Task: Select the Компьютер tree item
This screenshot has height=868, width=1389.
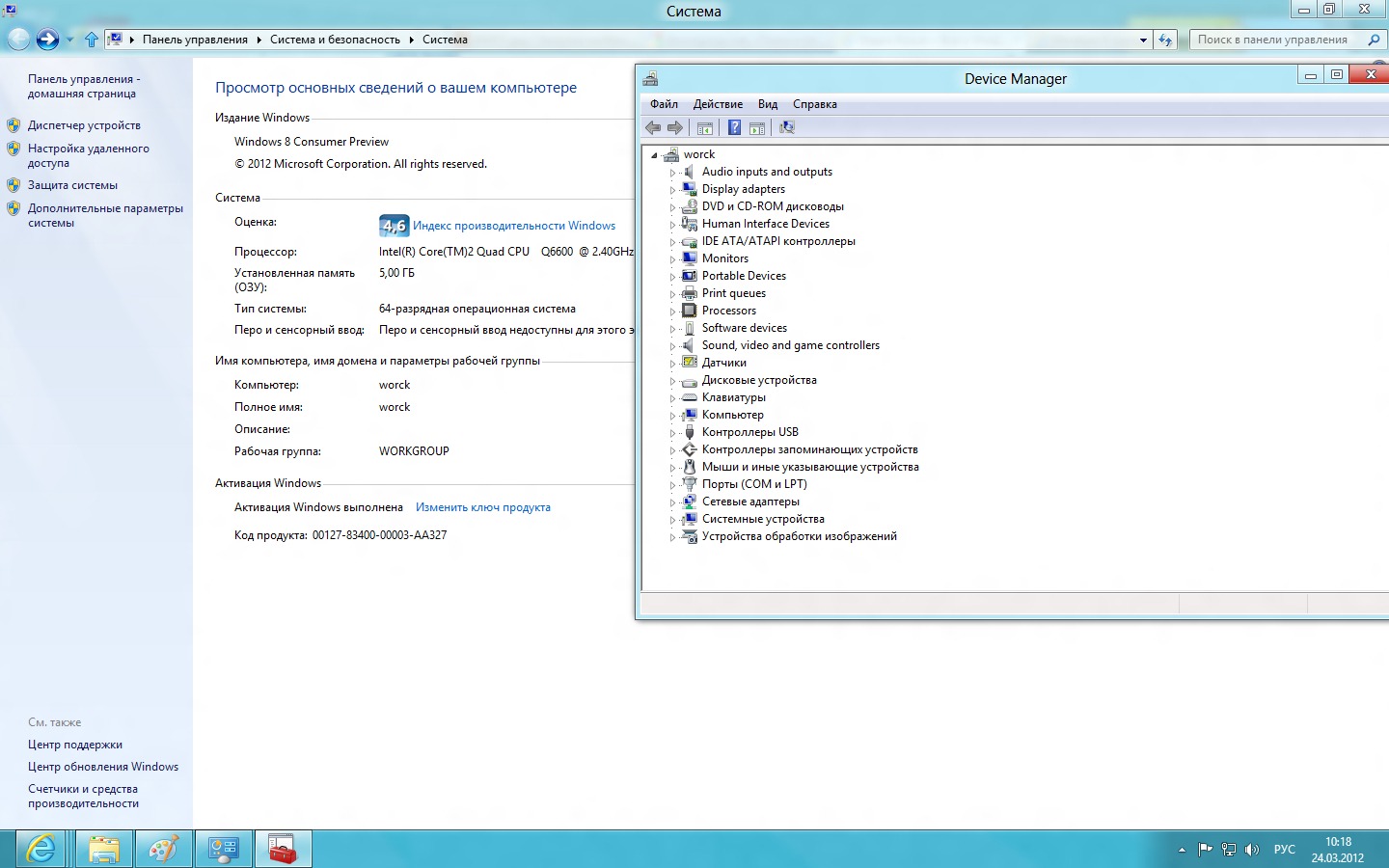Action: [733, 415]
